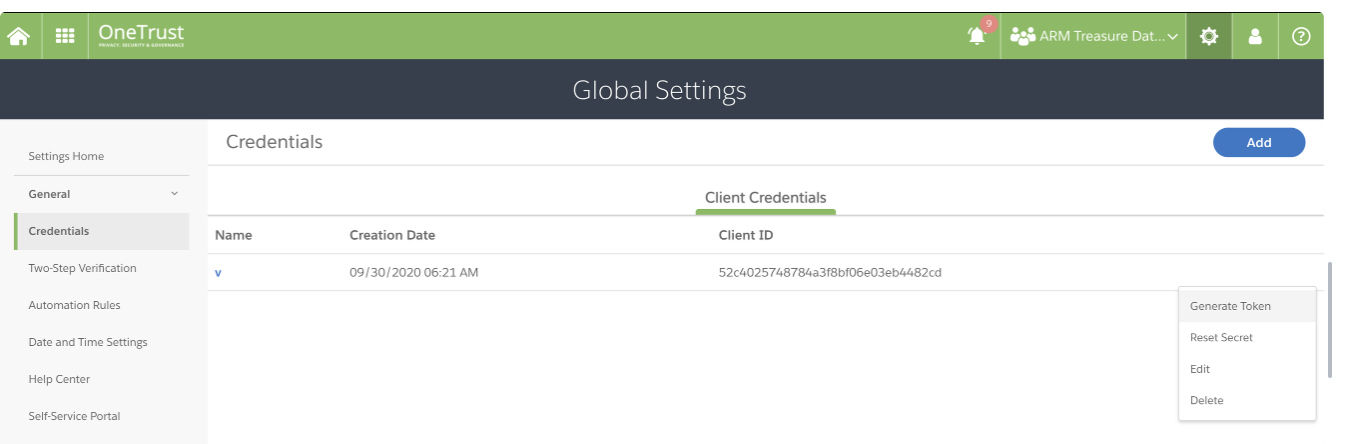This screenshot has height=444, width=1354.
Task: Click the vertical scrollbar on the right
Action: pyautogui.click(x=1330, y=320)
